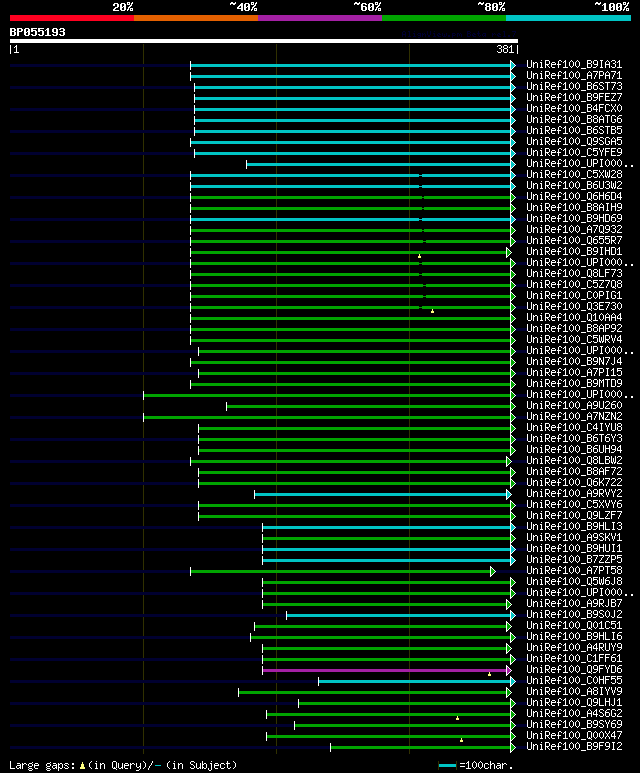The image size is (640, 773).
Task: Select the UniRef100_B8AP92 label
Action: pyautogui.click(x=574, y=329)
